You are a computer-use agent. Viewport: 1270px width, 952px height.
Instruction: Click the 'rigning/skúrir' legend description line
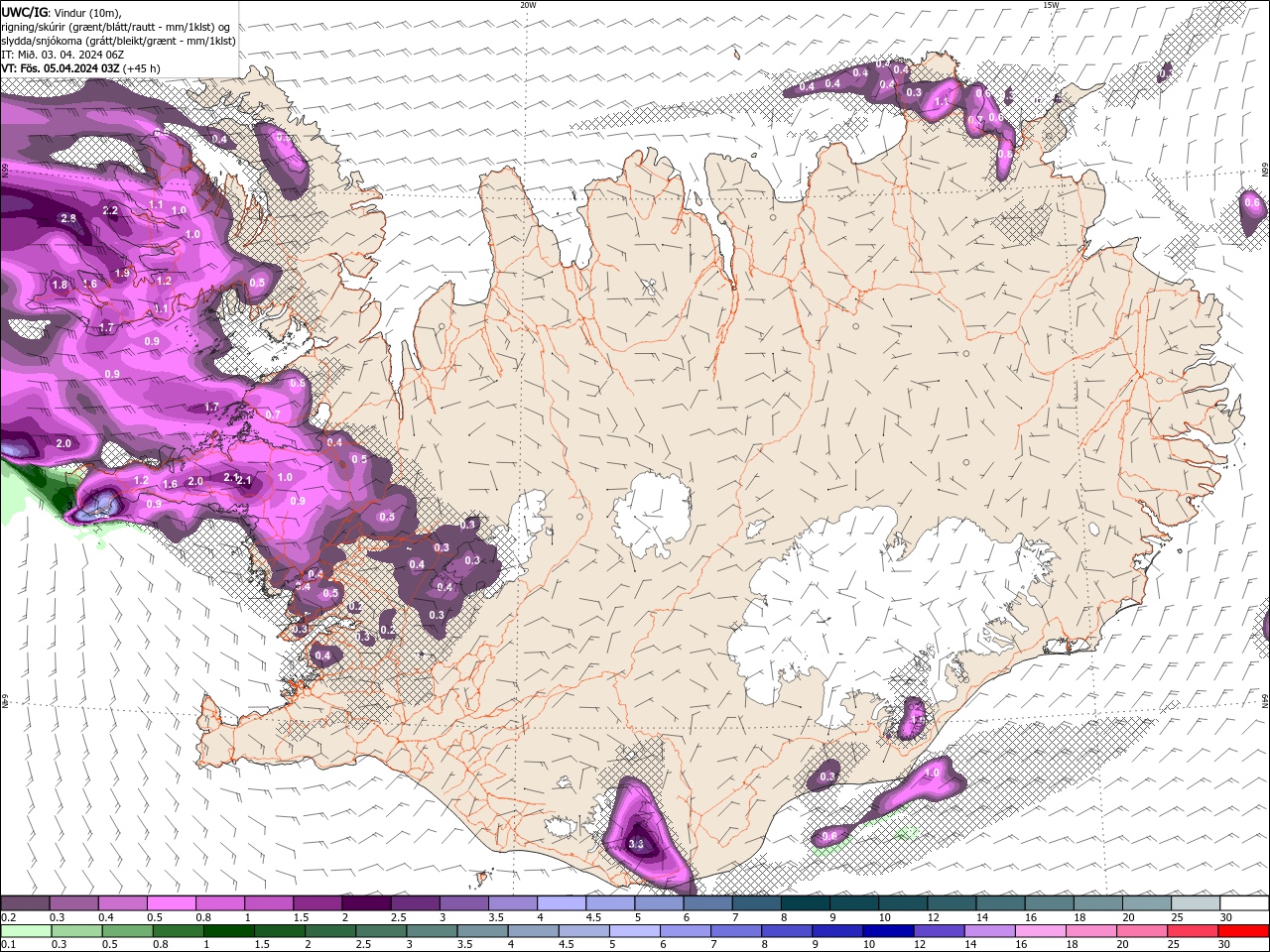pos(114,27)
